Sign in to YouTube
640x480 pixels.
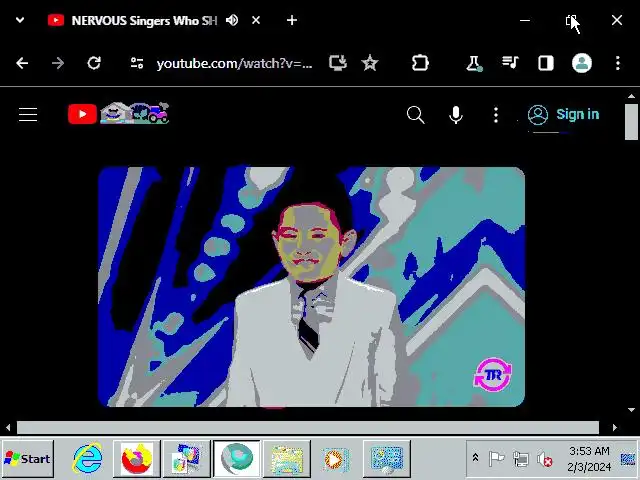click(563, 115)
